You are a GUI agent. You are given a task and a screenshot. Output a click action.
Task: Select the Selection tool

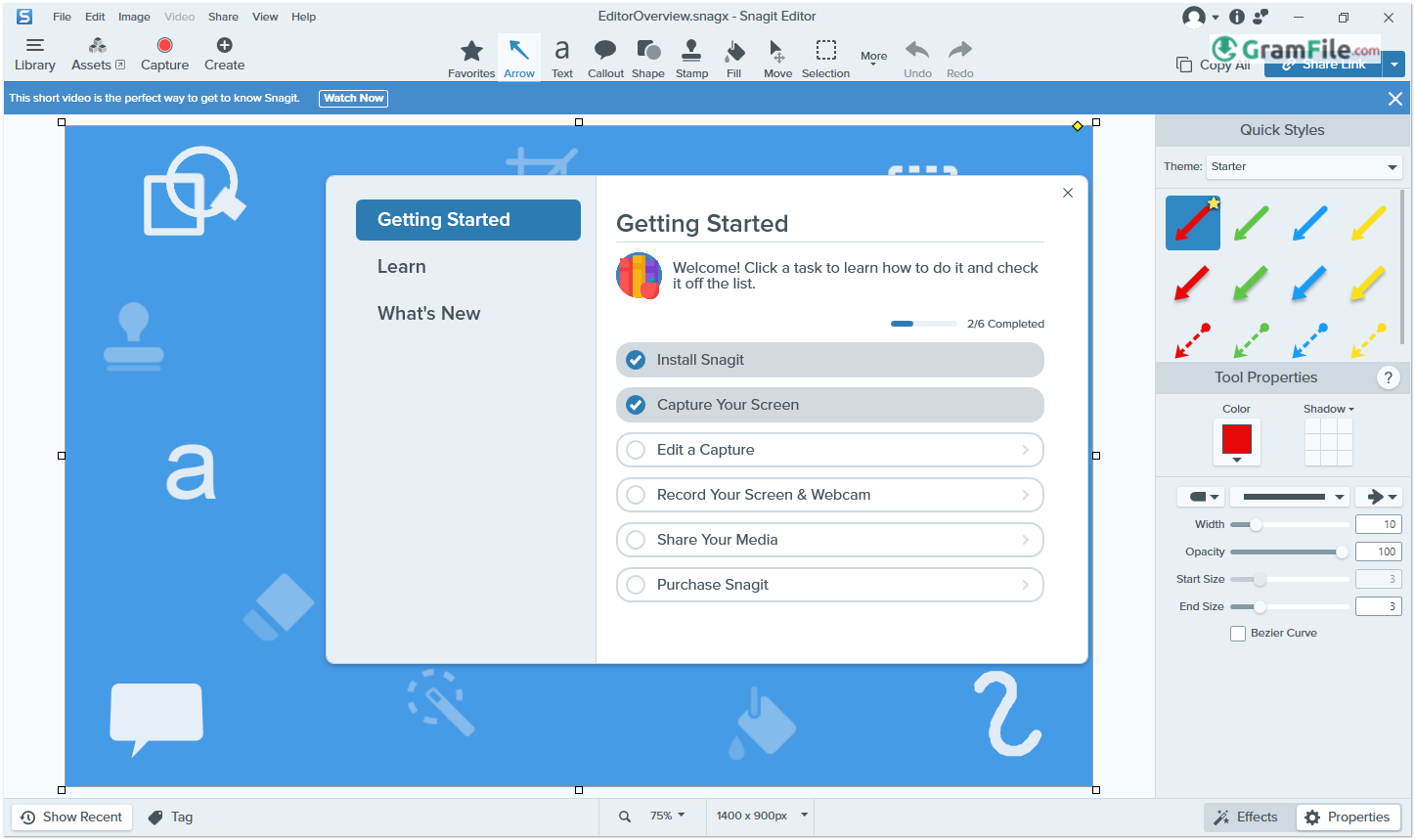(x=825, y=59)
